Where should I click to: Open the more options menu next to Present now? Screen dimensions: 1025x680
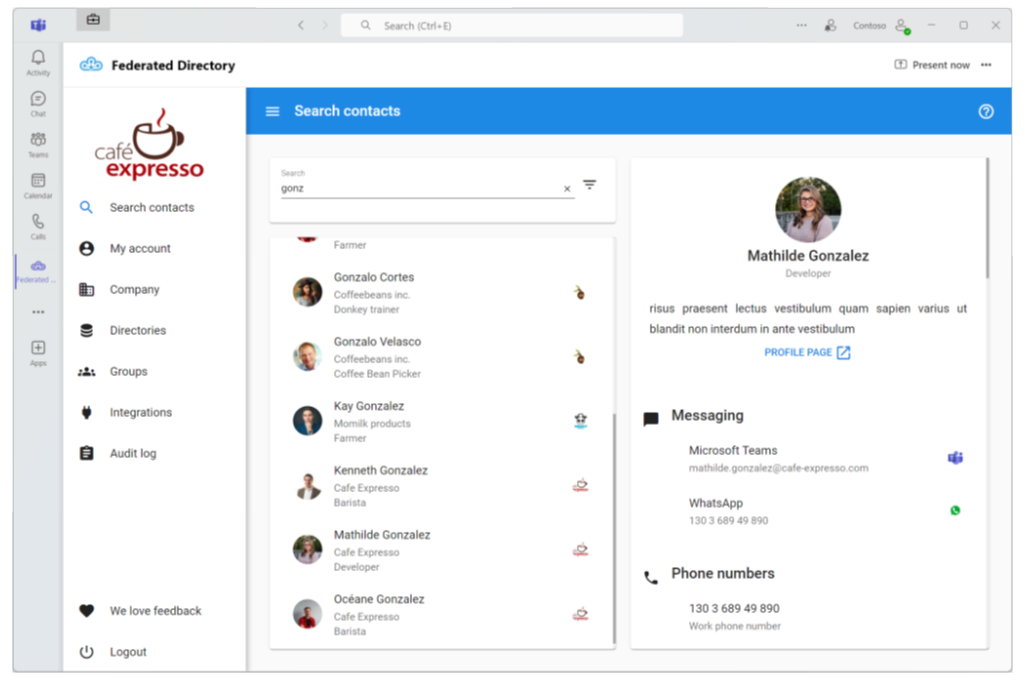tap(985, 63)
